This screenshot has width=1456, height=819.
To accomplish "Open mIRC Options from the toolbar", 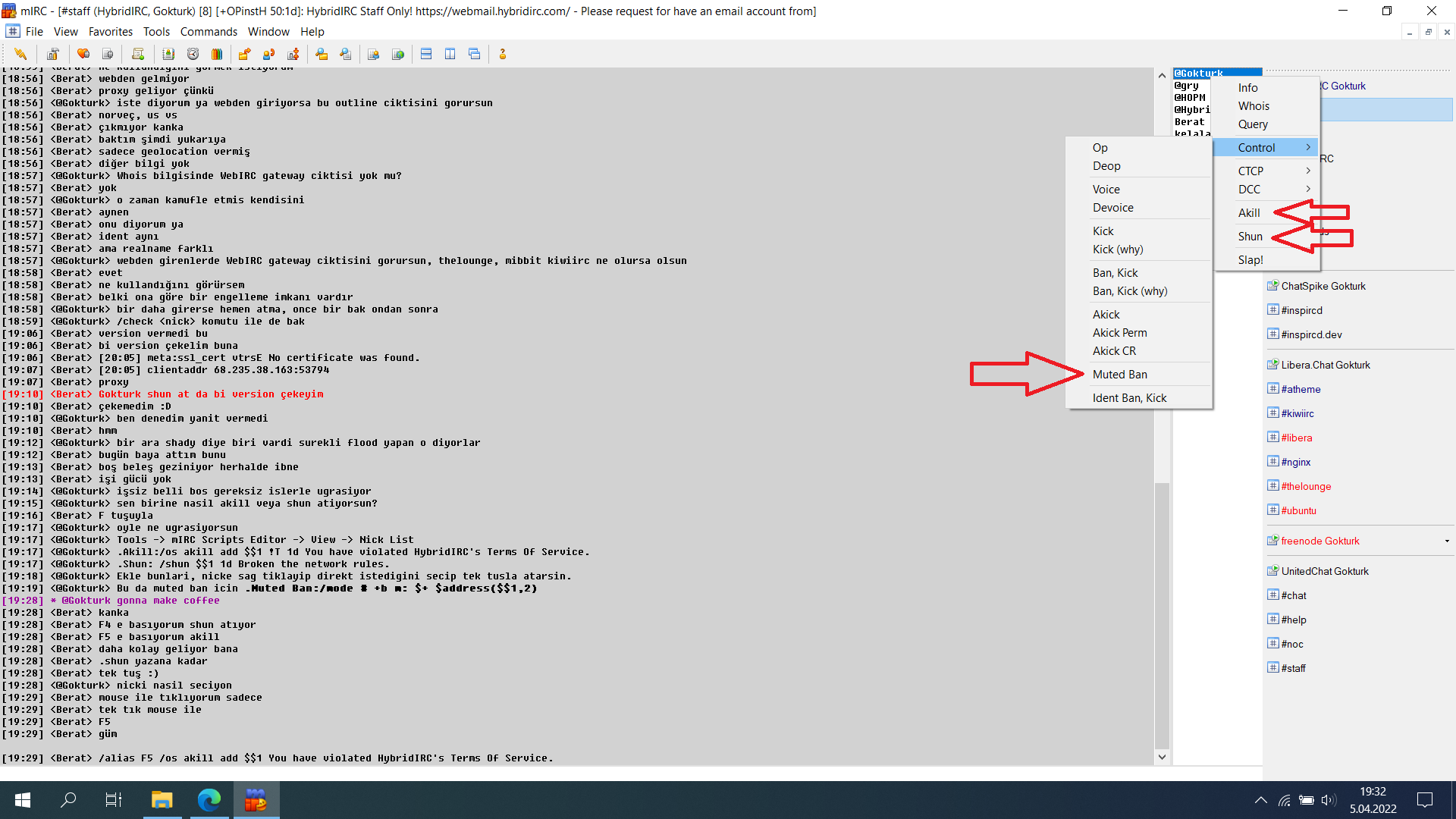I will [52, 54].
